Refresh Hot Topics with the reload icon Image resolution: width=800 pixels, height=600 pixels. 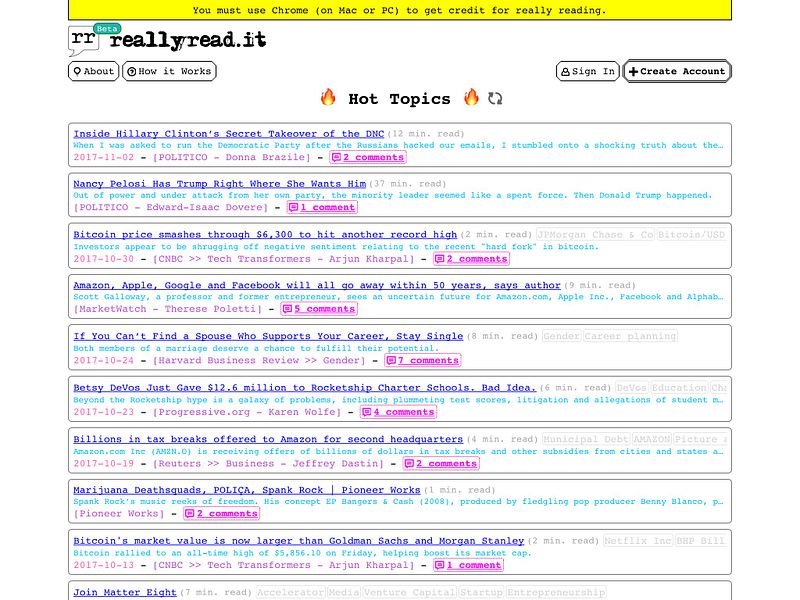(495, 98)
